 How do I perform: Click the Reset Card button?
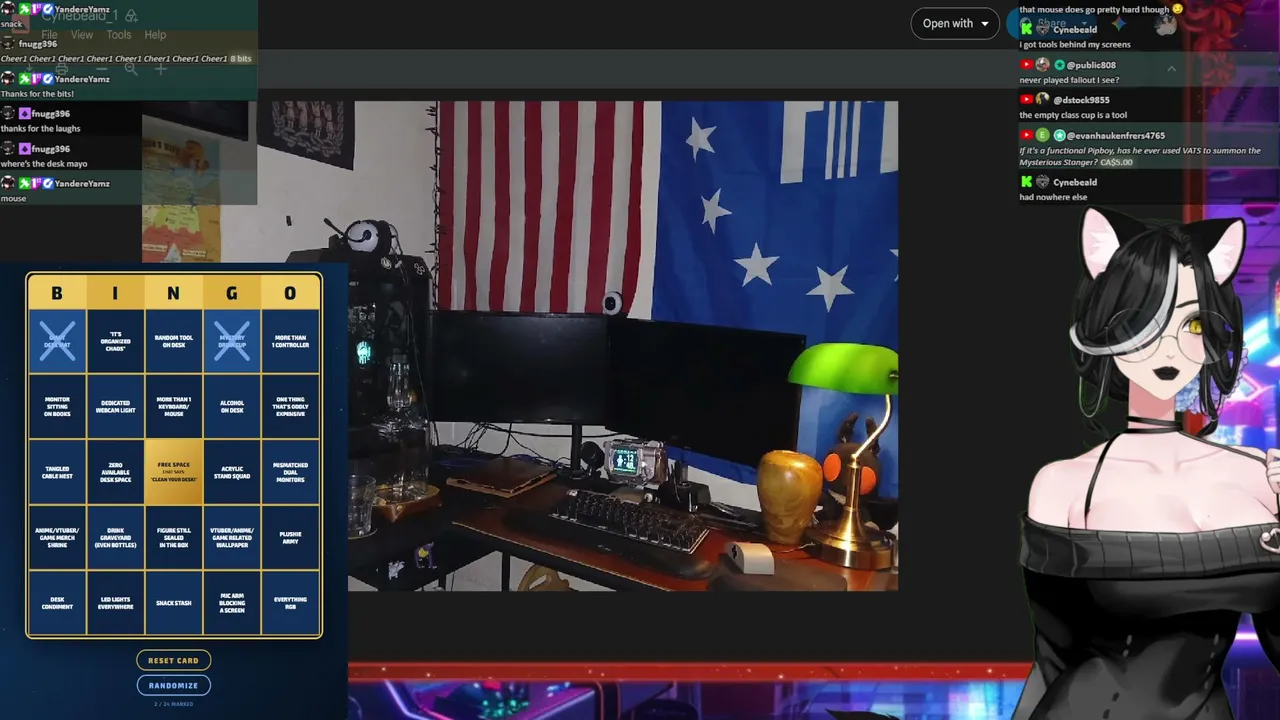(174, 660)
